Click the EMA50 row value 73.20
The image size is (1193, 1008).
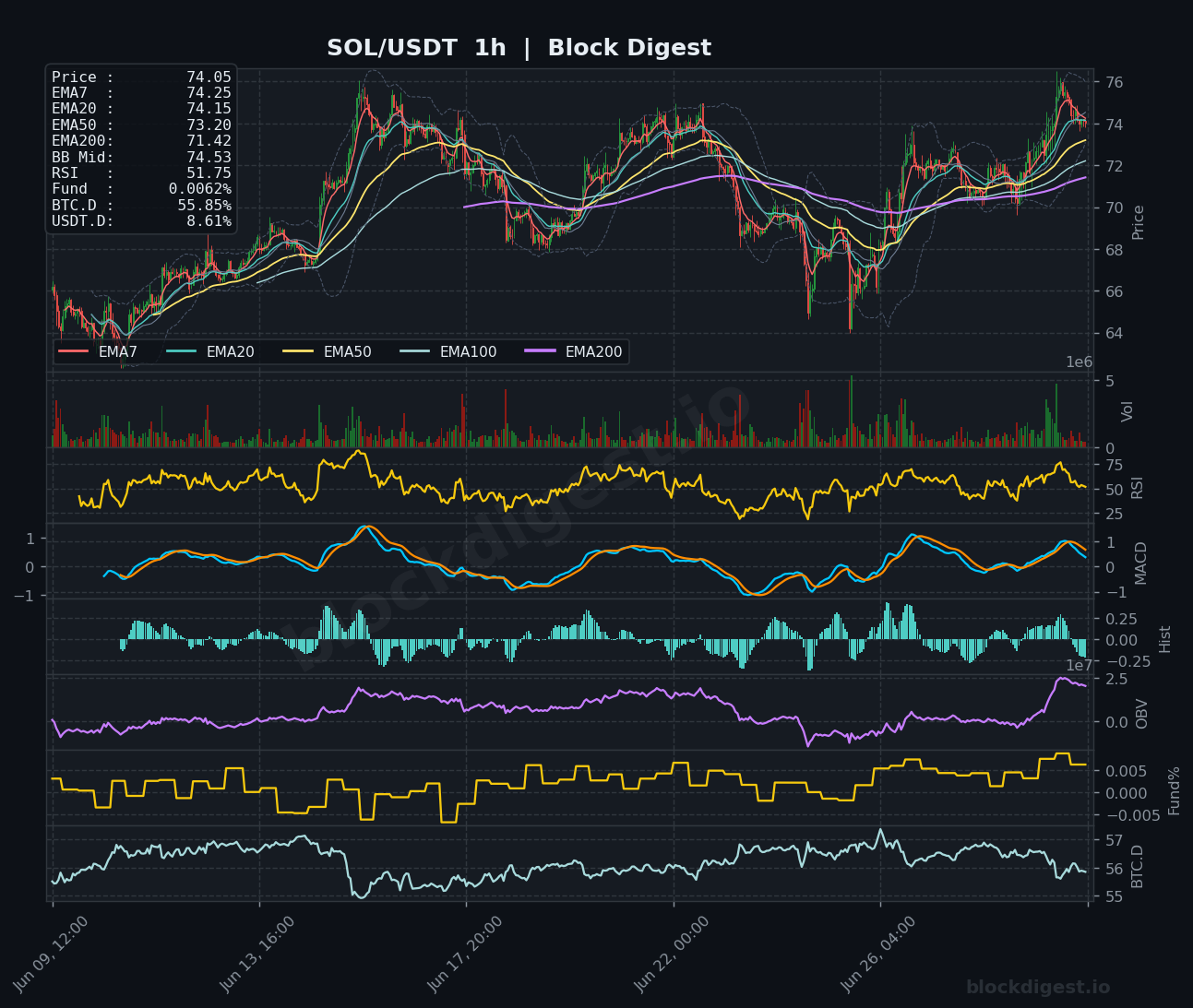click(x=209, y=125)
